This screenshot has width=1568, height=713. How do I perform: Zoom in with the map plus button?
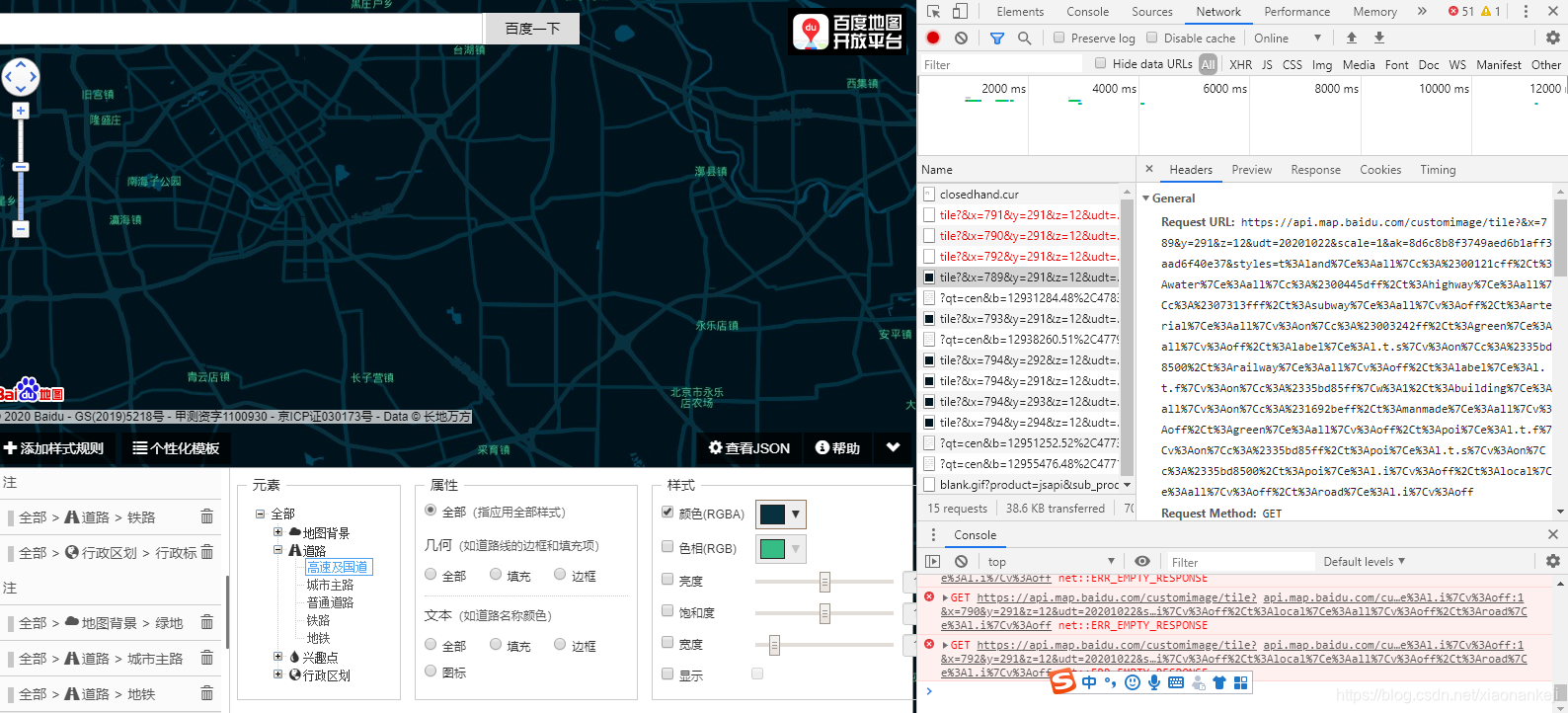21,111
